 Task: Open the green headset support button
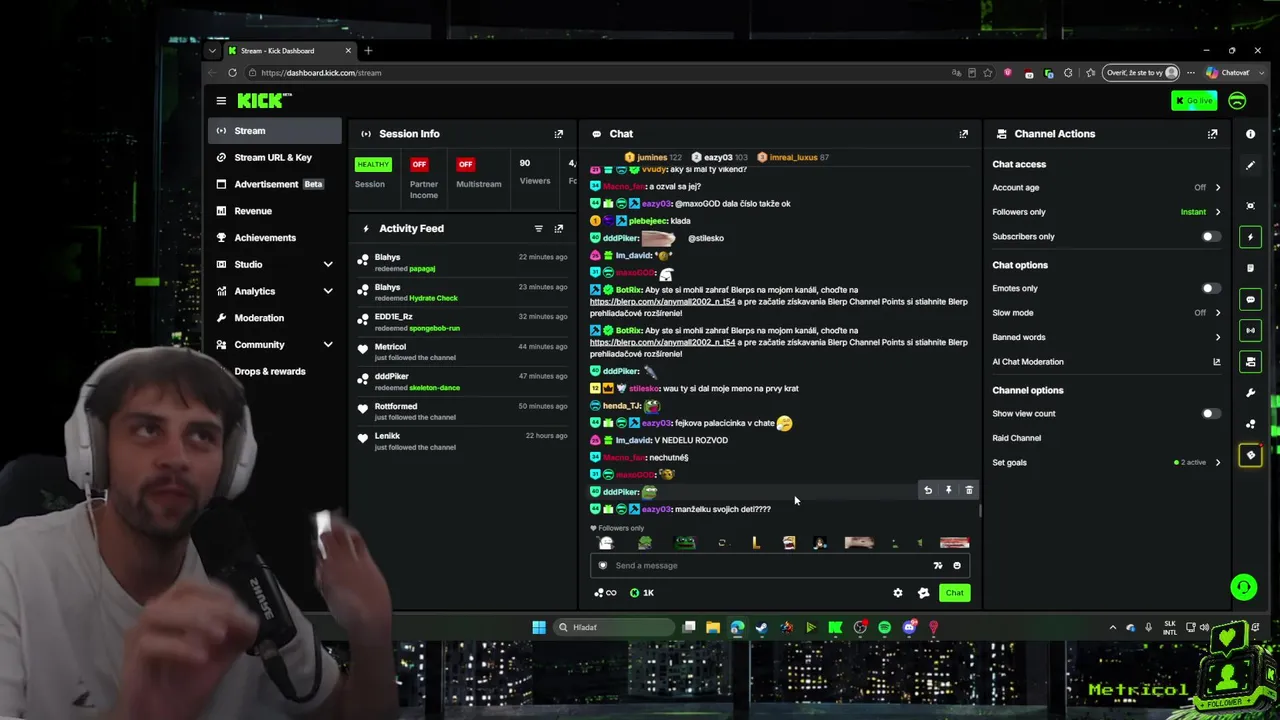(1244, 587)
